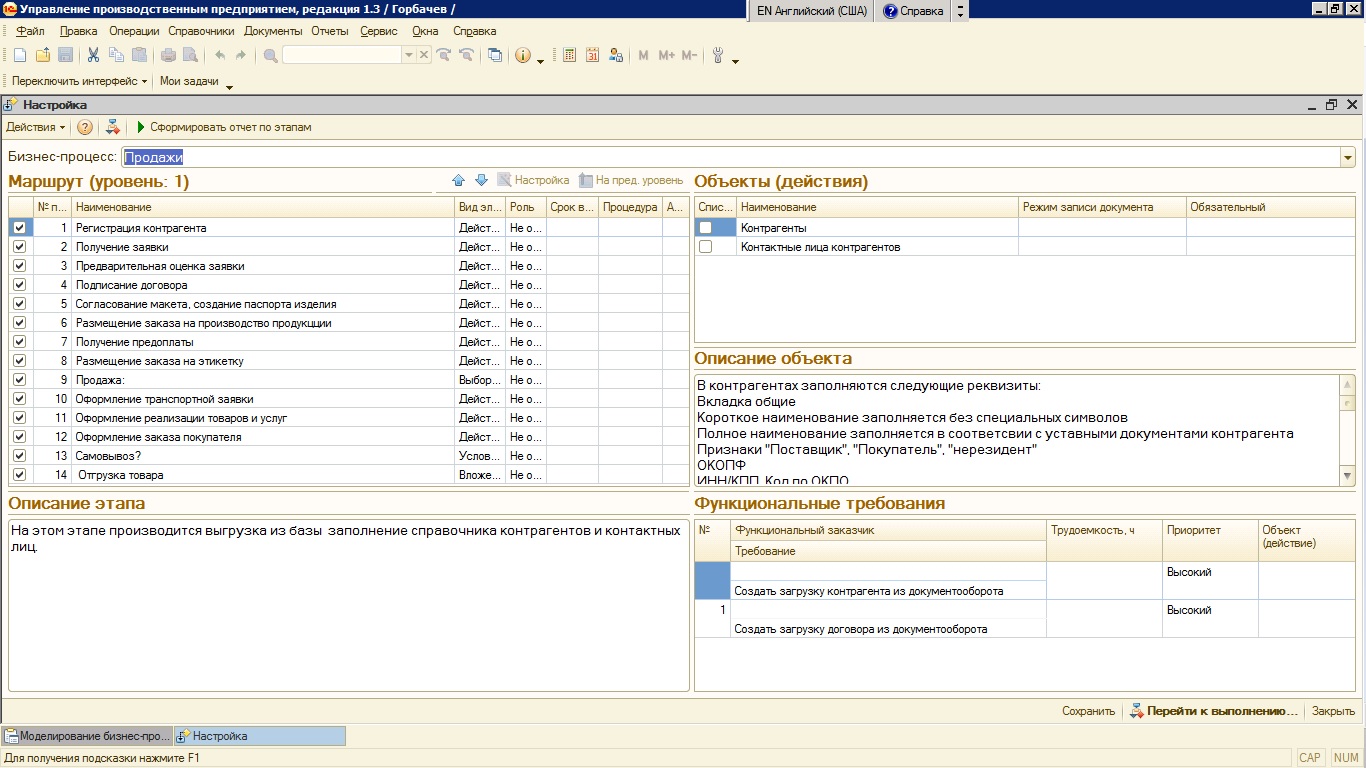Click Сформировать отчет по этапам button
The image size is (1366, 768).
(223, 127)
